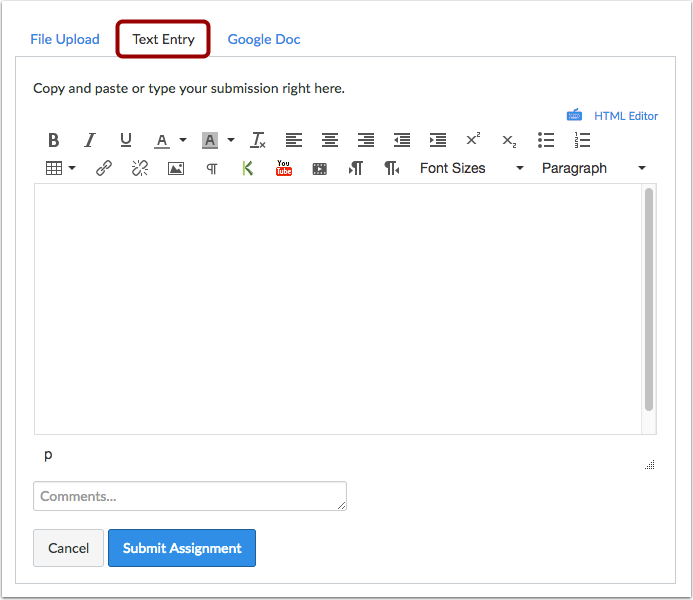Insert YouTube video
Viewport: 693px width, 600px height.
coord(284,168)
